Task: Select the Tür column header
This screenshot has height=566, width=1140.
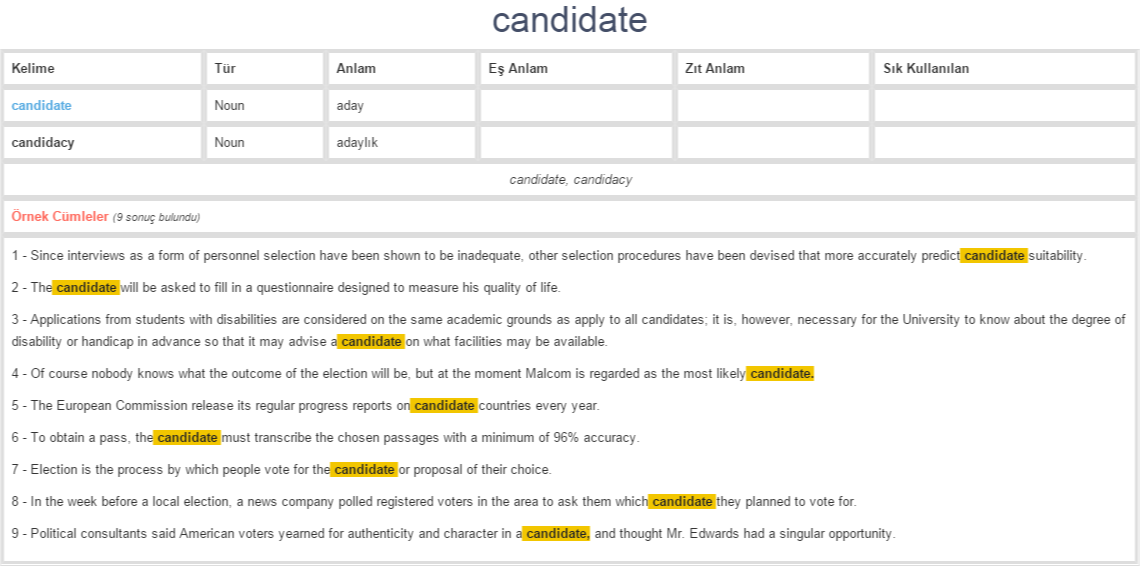Action: click(225, 68)
